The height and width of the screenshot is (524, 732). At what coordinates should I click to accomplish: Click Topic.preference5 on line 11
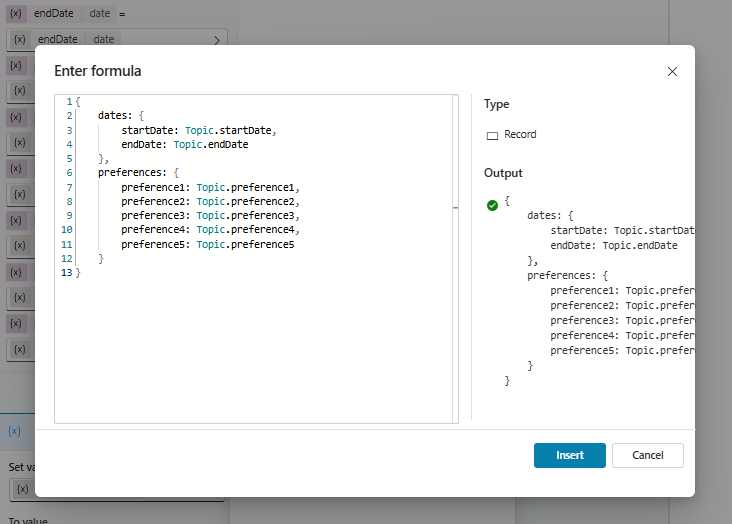click(244, 245)
